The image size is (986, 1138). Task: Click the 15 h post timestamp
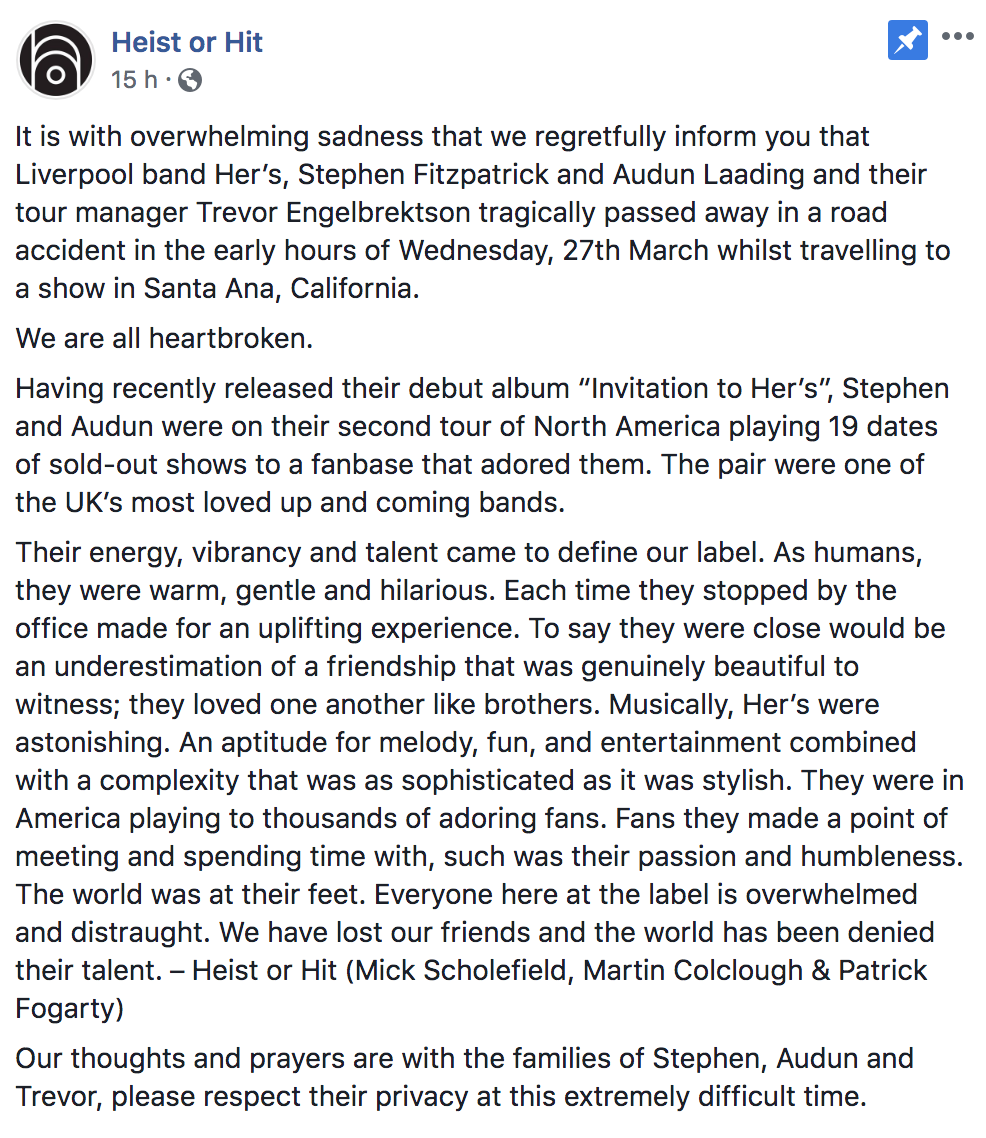coord(134,80)
